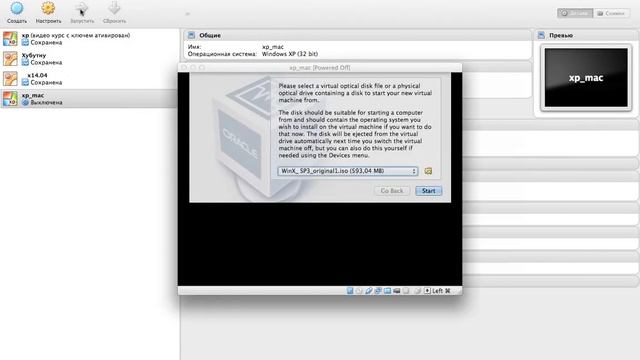Click the Превью section header icon
640x360 pixels.
click(541, 35)
